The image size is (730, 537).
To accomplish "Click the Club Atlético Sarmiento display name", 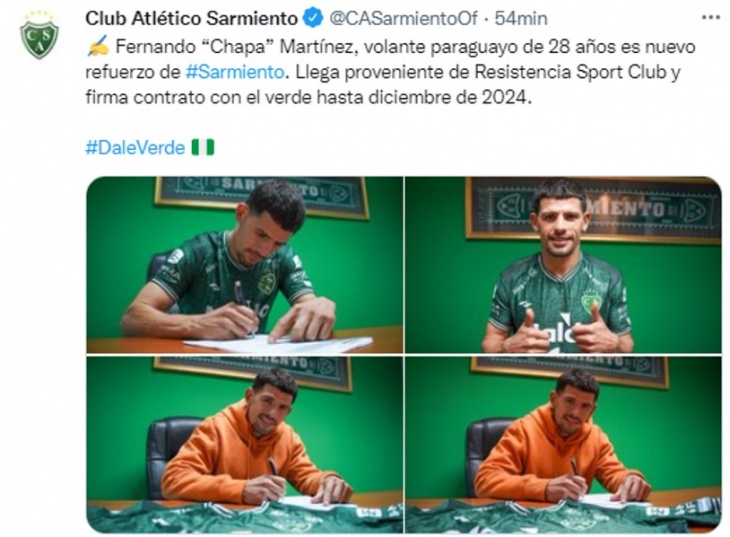I will tap(191, 19).
